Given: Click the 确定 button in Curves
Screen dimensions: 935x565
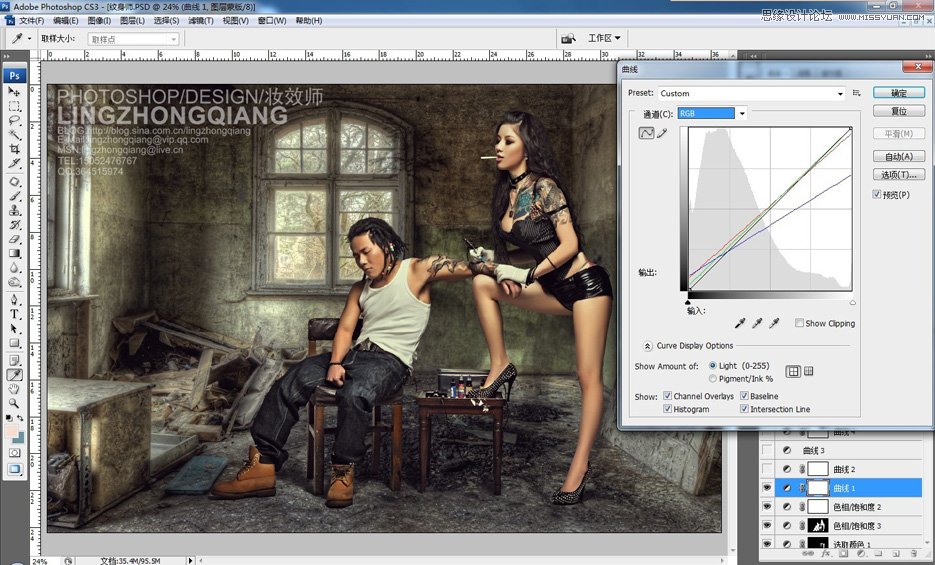Looking at the screenshot, I should pos(898,93).
